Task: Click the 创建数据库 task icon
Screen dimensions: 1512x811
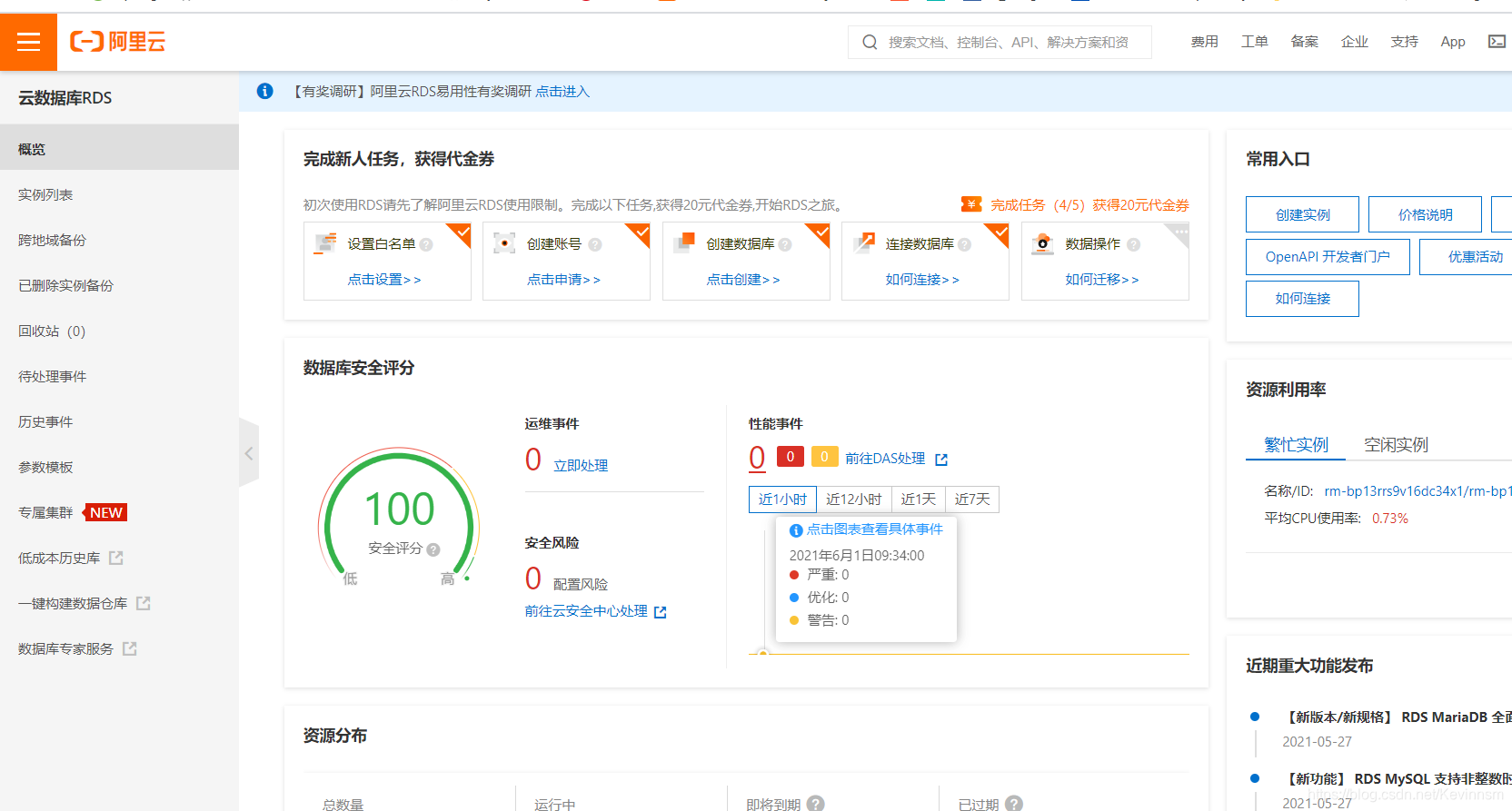Action: click(684, 243)
